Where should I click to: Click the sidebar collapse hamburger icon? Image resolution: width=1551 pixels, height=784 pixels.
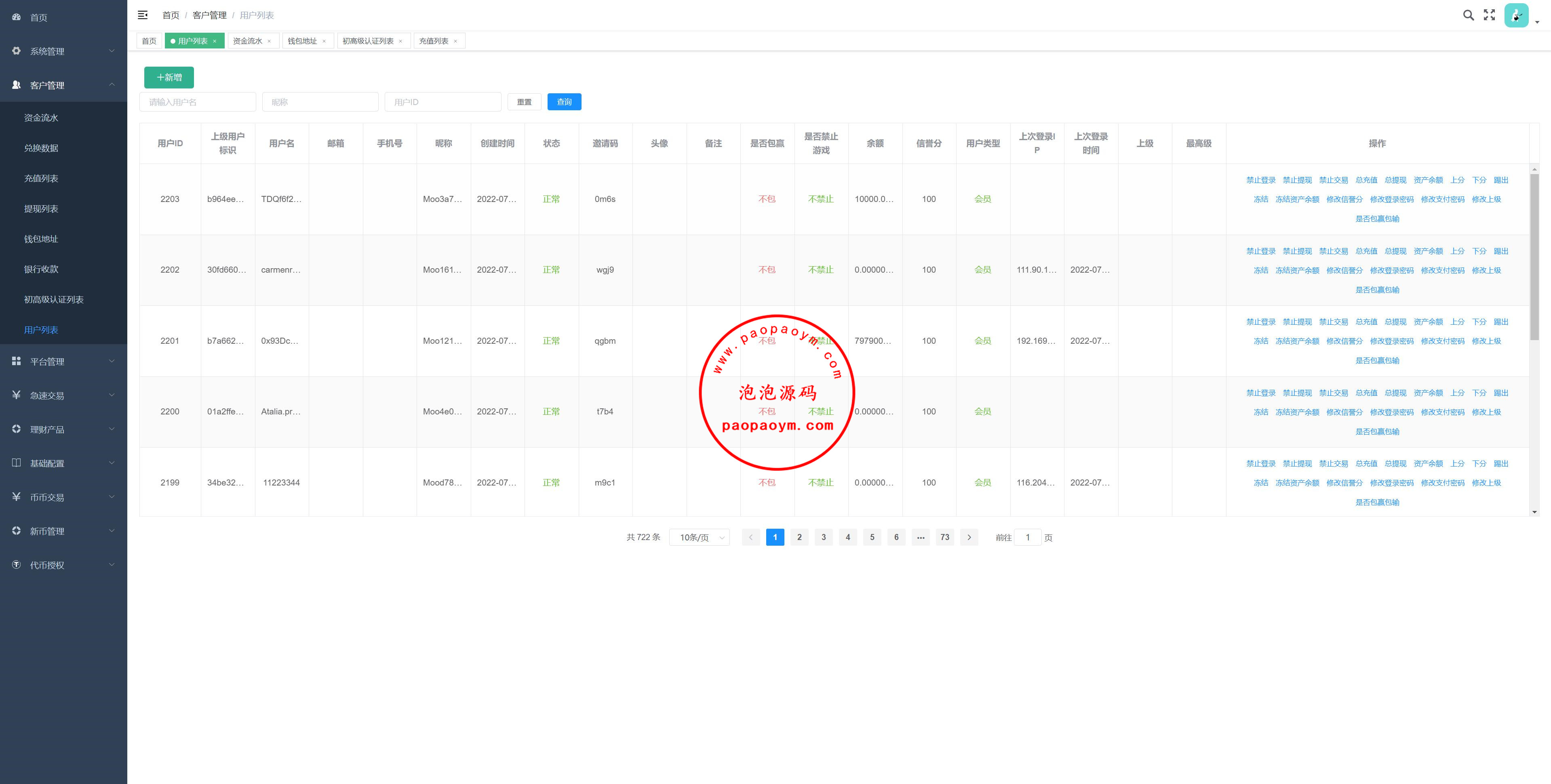click(143, 15)
